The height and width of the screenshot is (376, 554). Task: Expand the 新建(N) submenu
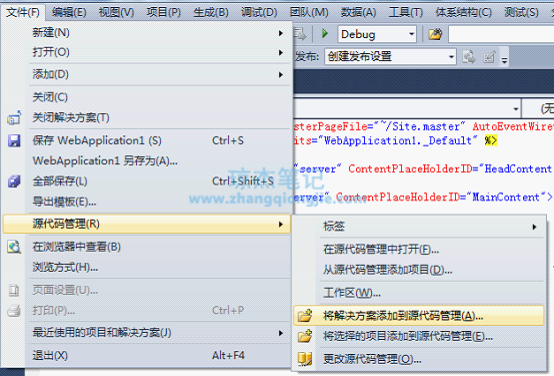click(x=281, y=33)
